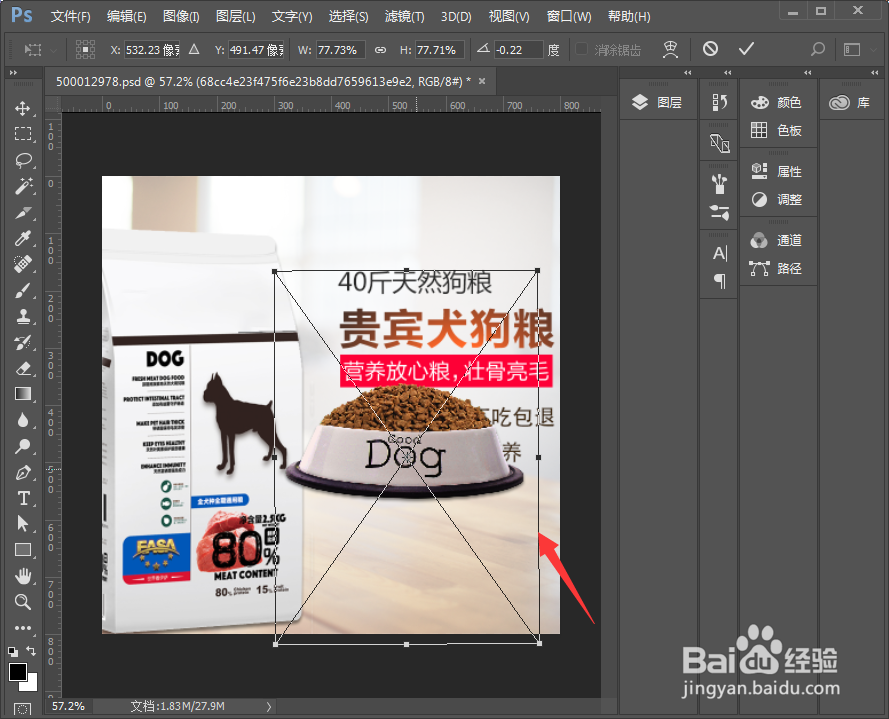Choose the reference point location grid

pos(85,49)
